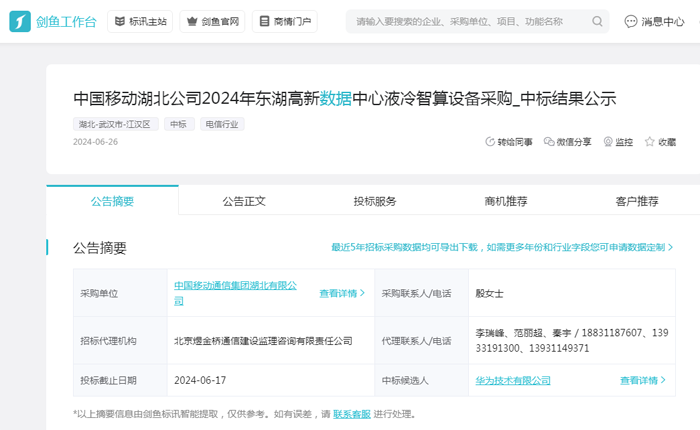Open 商情门户 from top navigation
The image size is (700, 430).
click(284, 21)
